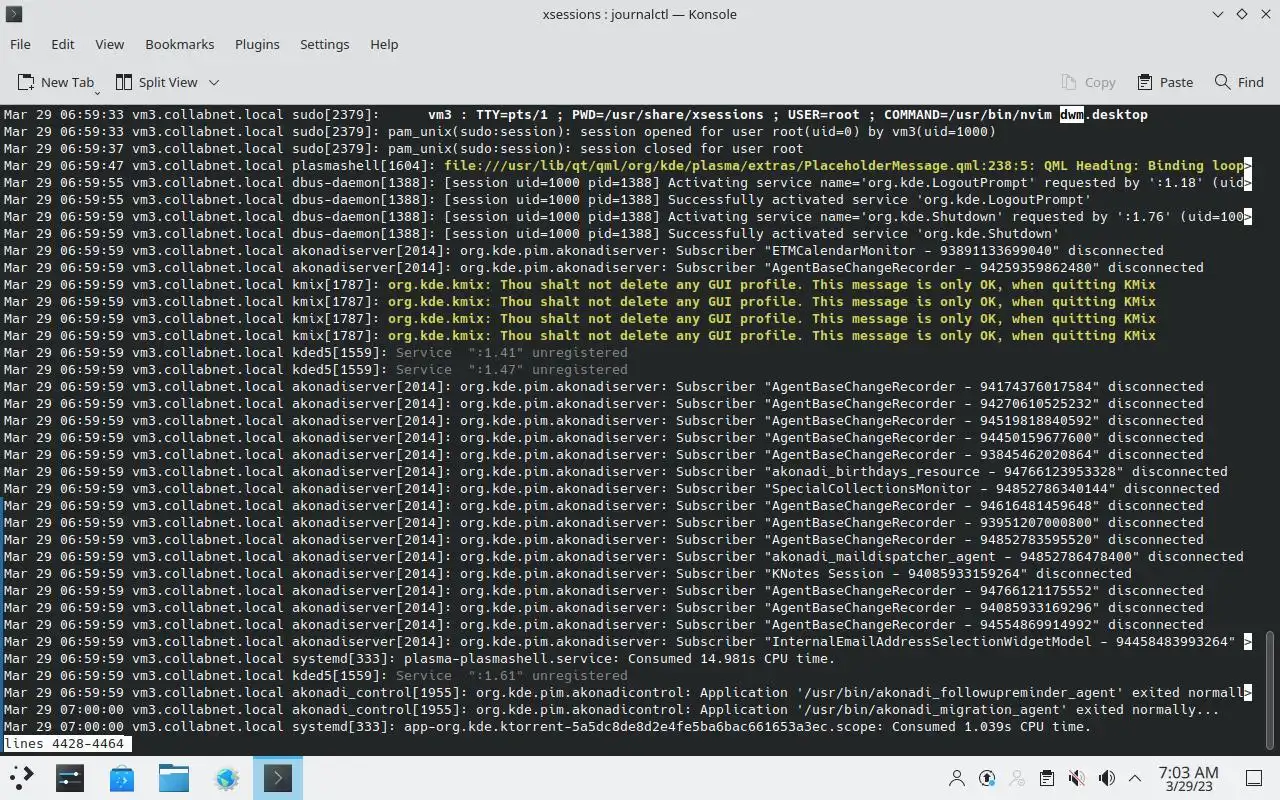Click the New Tab toolbar button
Viewport: 1280px width, 800px height.
[56, 82]
